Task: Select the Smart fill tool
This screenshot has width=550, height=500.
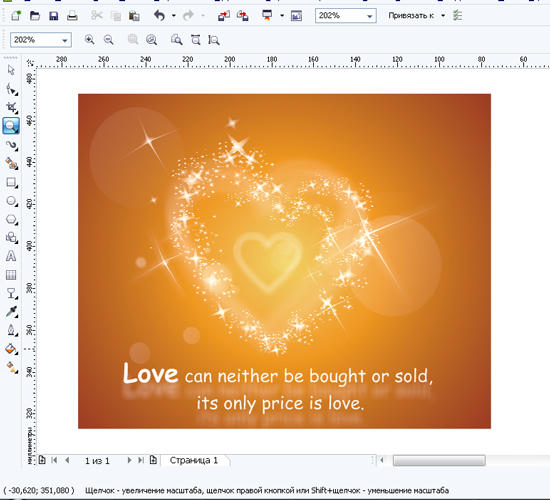Action: point(11,164)
